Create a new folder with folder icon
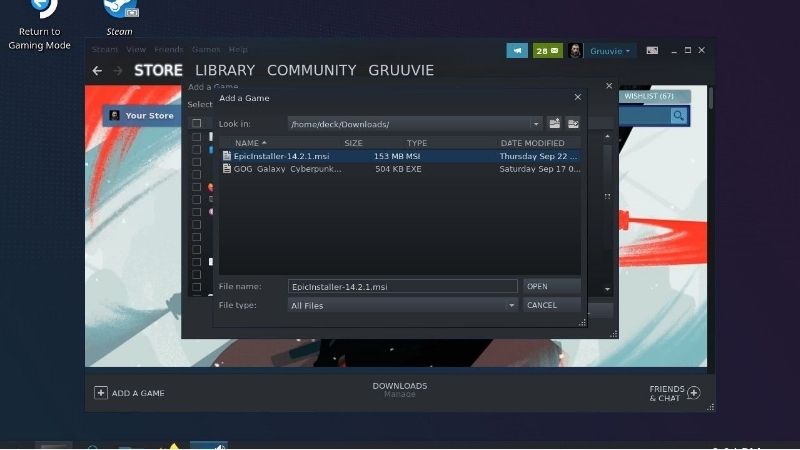The width and height of the screenshot is (800, 450). click(x=573, y=124)
